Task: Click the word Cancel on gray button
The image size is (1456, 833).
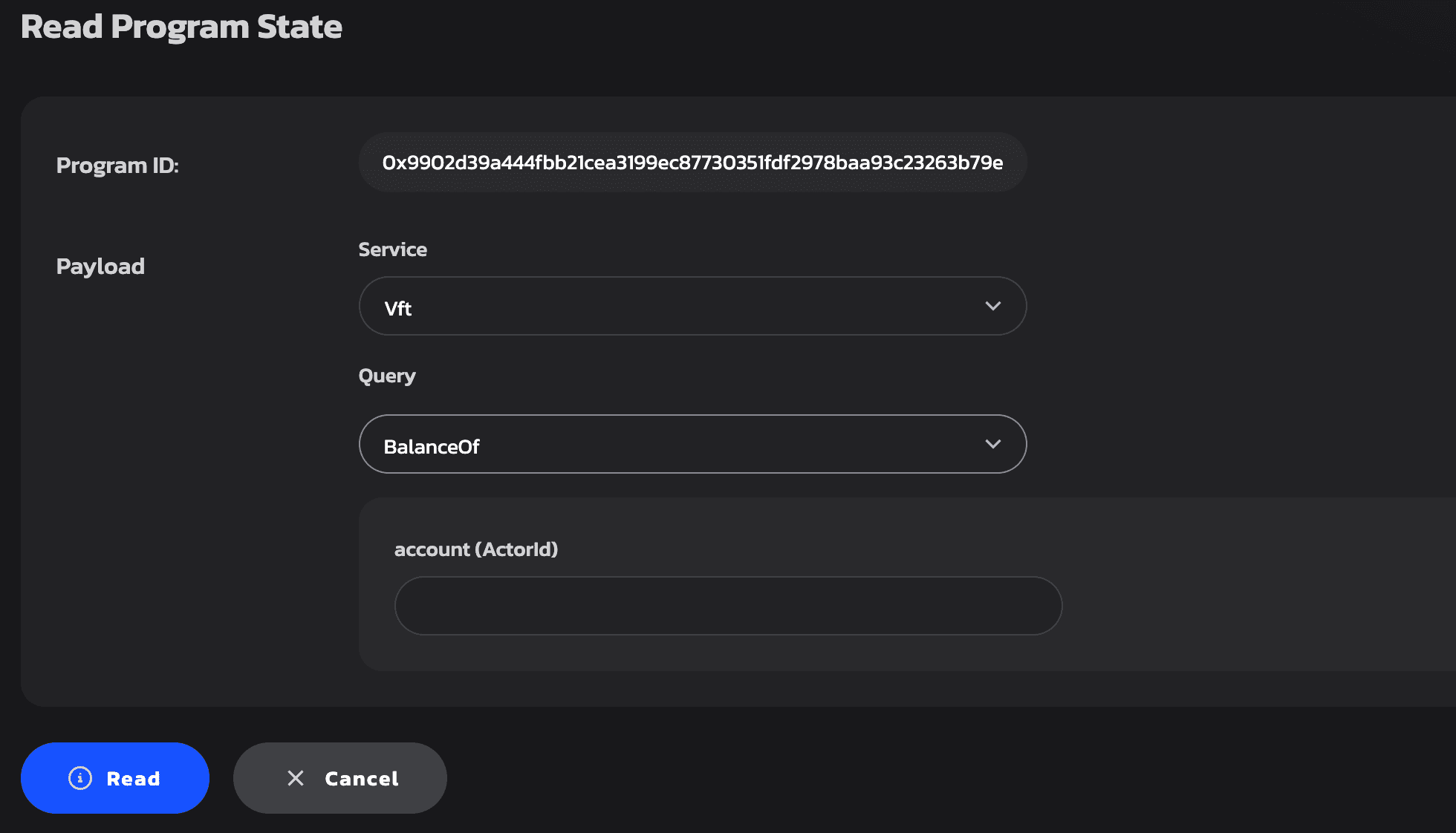Action: [361, 778]
